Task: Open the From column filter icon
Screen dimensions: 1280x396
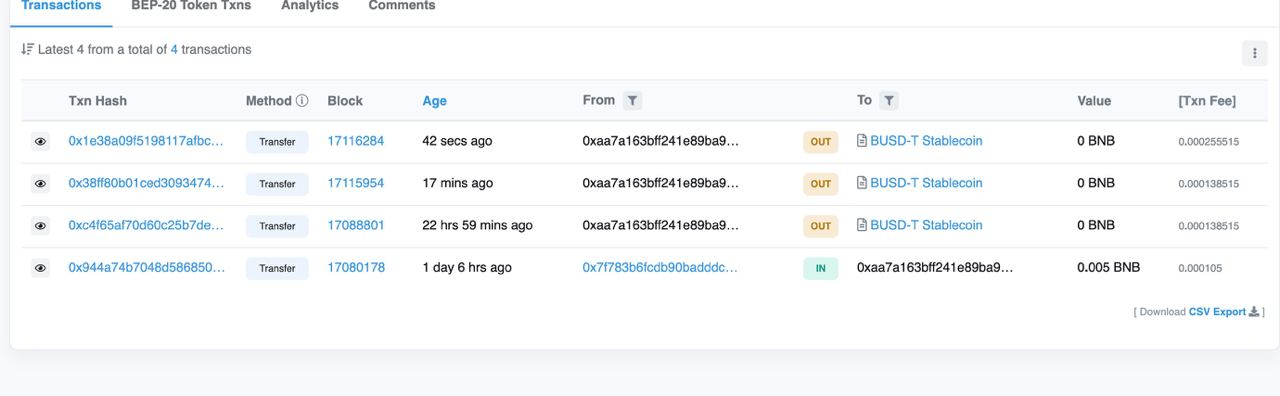Action: [x=632, y=100]
